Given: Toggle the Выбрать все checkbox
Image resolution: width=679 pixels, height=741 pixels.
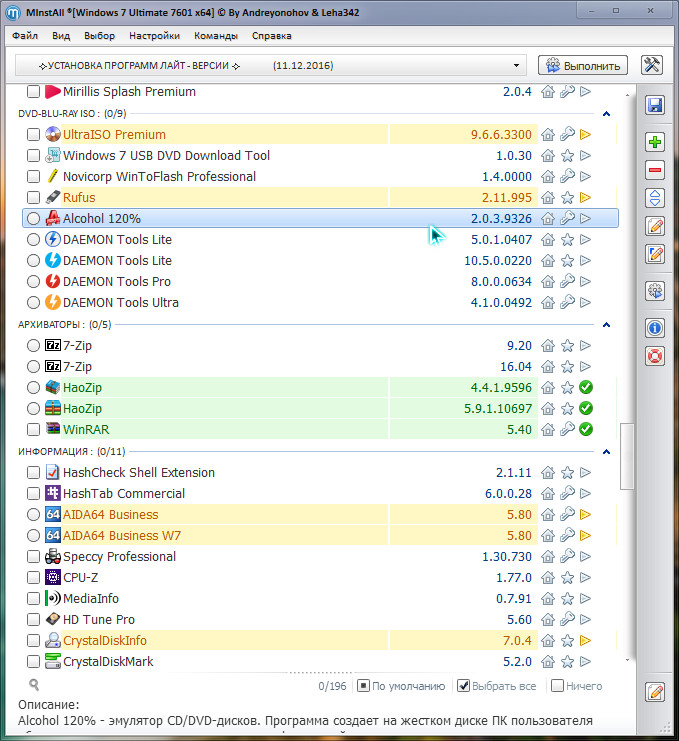Looking at the screenshot, I should coord(464,686).
